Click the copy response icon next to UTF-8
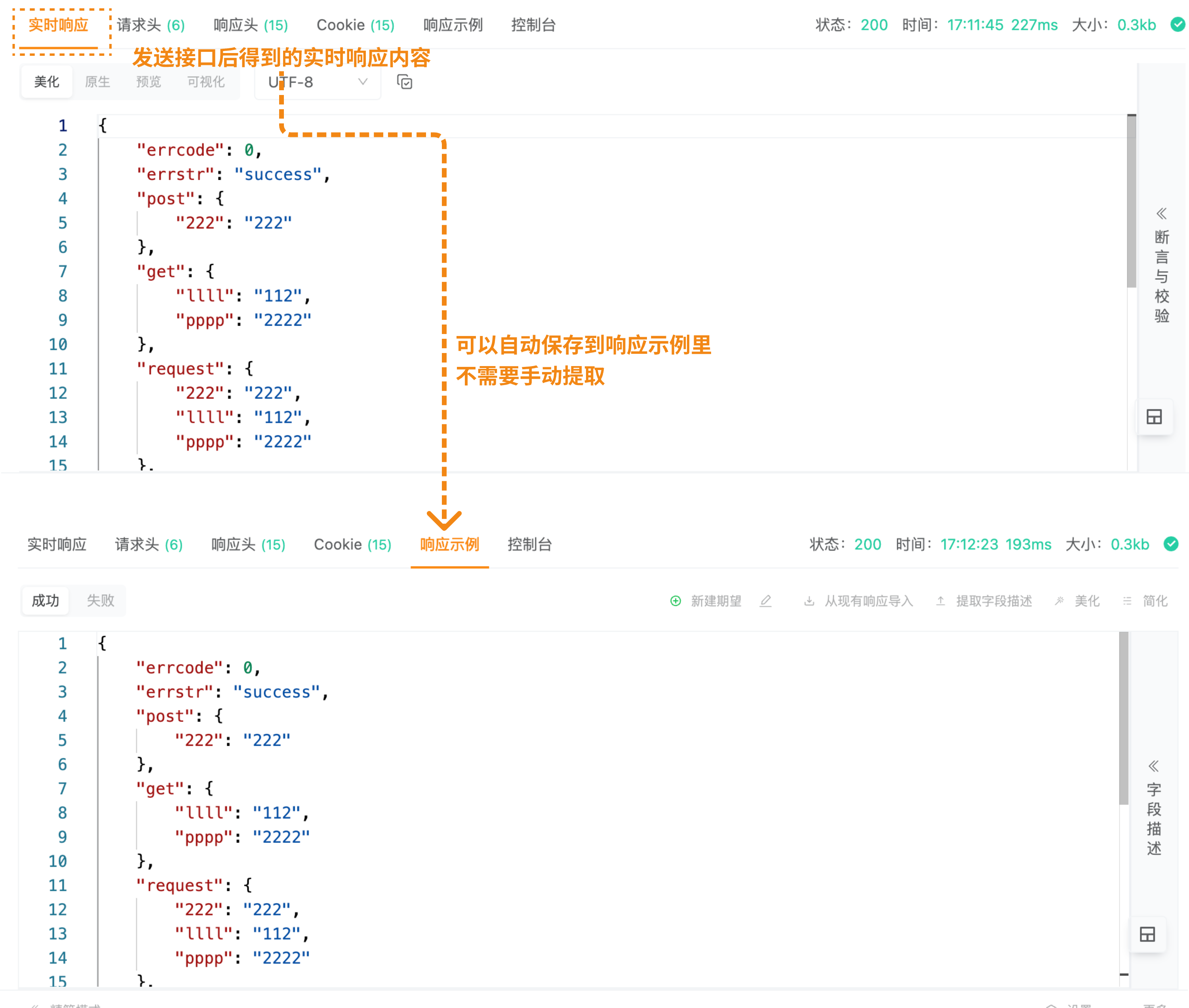 405,82
